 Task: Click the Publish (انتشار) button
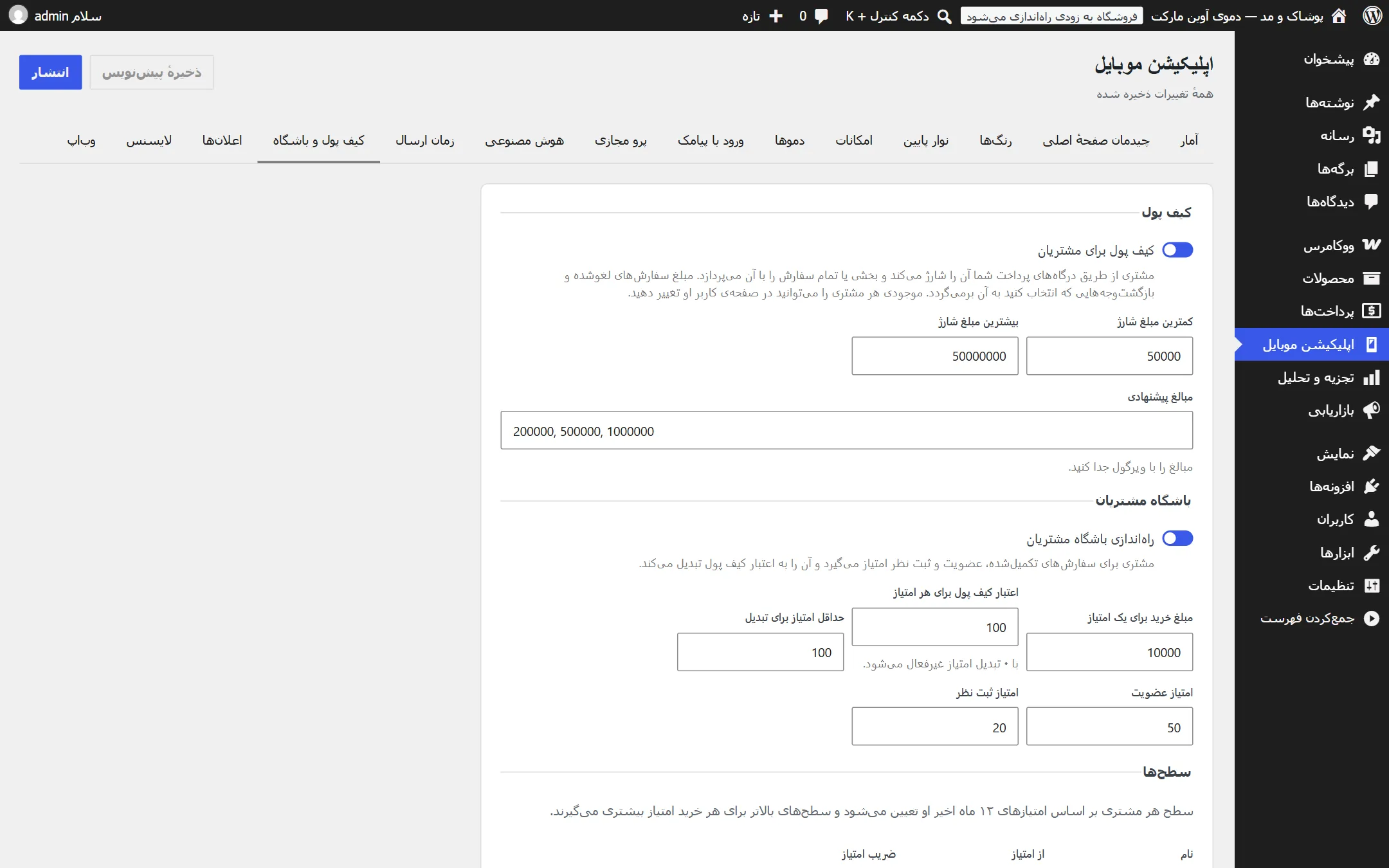pos(50,72)
